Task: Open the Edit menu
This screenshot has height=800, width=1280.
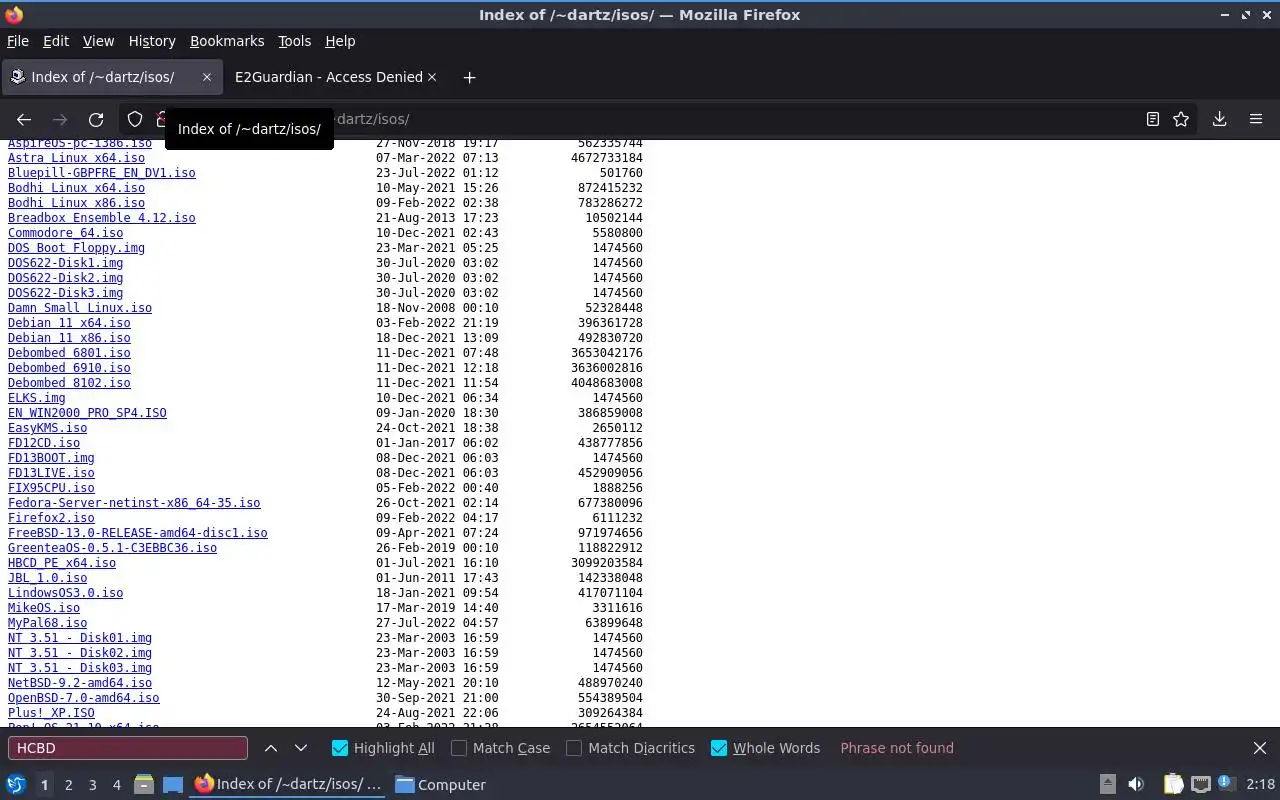Action: point(56,41)
